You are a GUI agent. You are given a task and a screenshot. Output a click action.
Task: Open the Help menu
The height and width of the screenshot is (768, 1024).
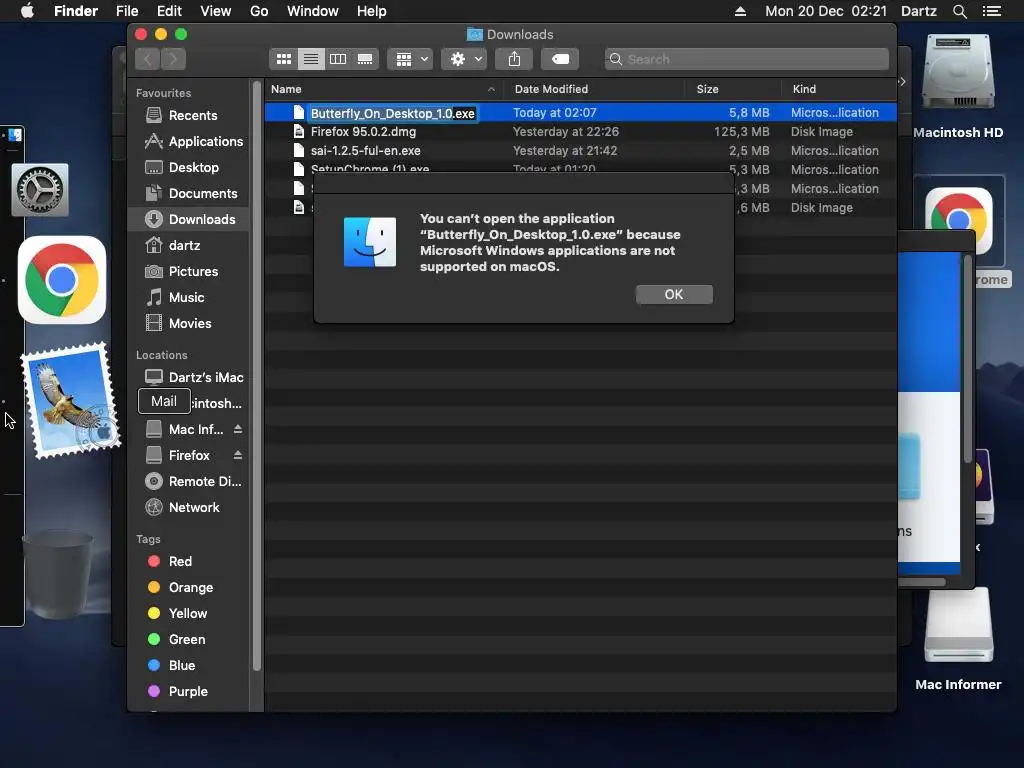tap(372, 11)
